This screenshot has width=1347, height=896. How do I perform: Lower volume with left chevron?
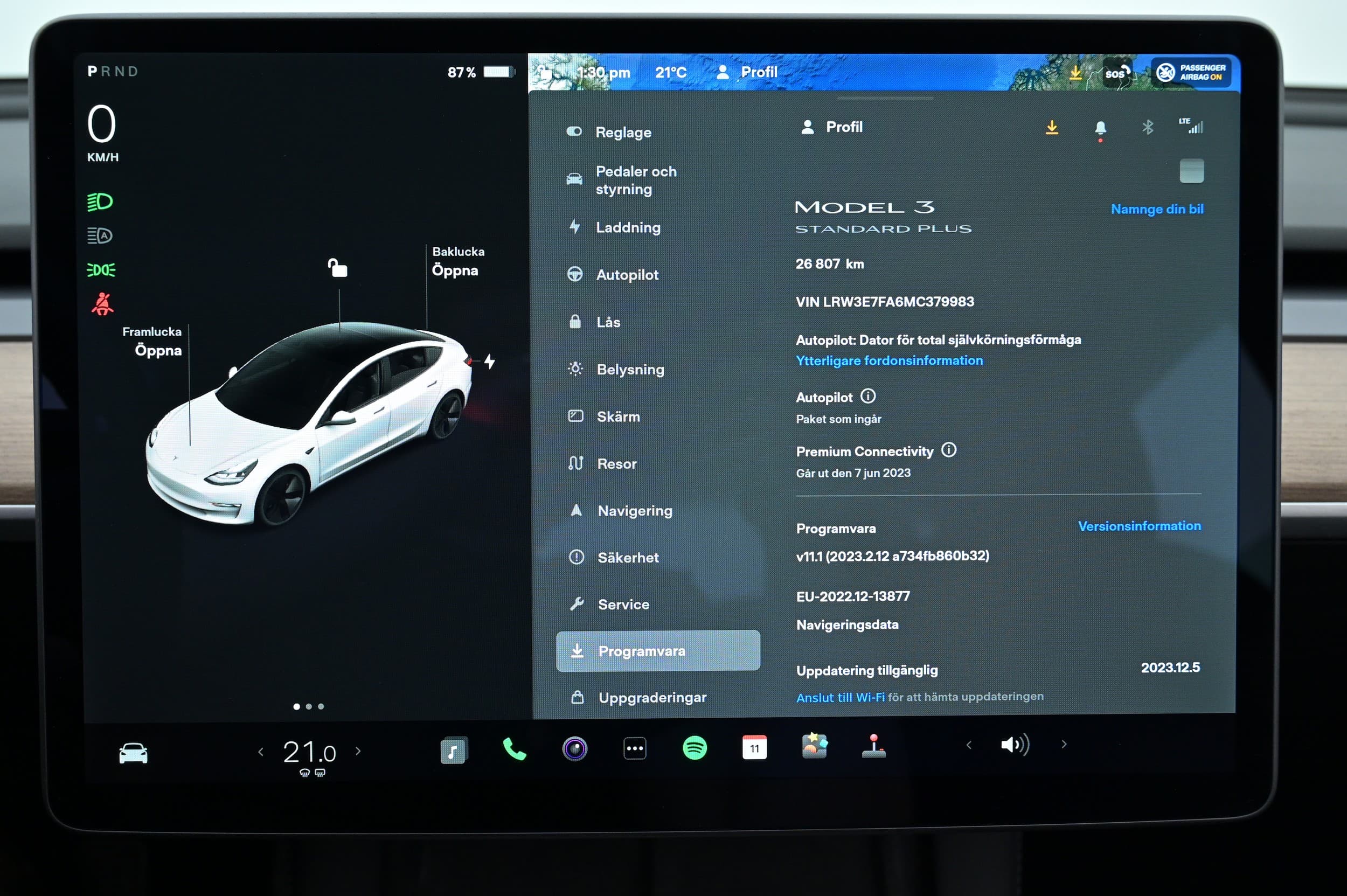tap(969, 745)
